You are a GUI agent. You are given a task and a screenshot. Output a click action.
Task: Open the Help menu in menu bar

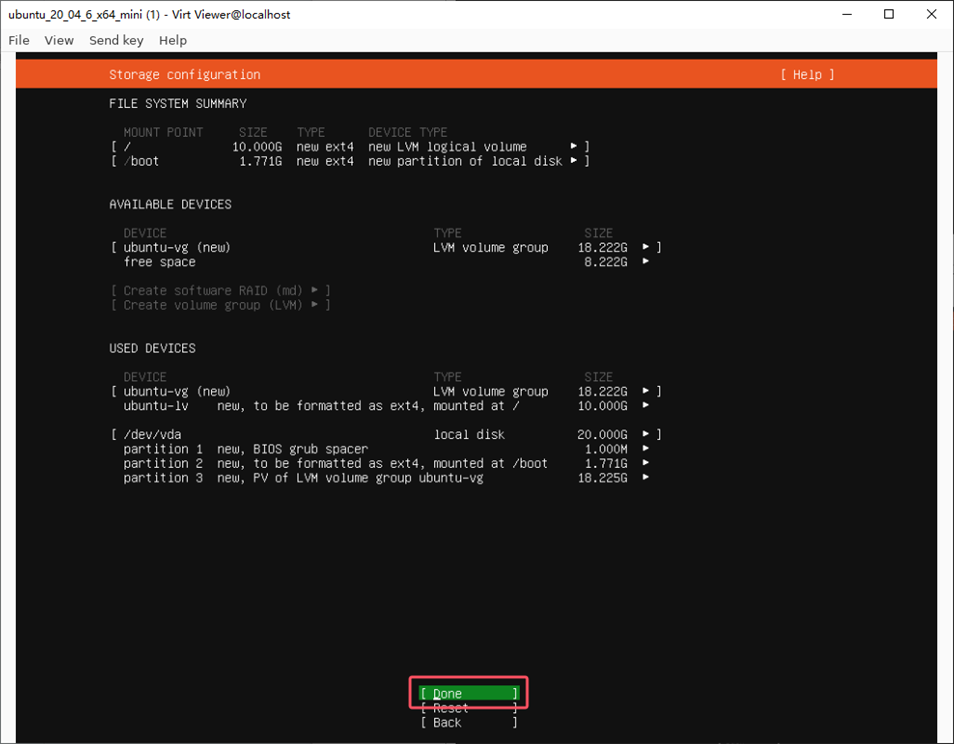tap(173, 40)
